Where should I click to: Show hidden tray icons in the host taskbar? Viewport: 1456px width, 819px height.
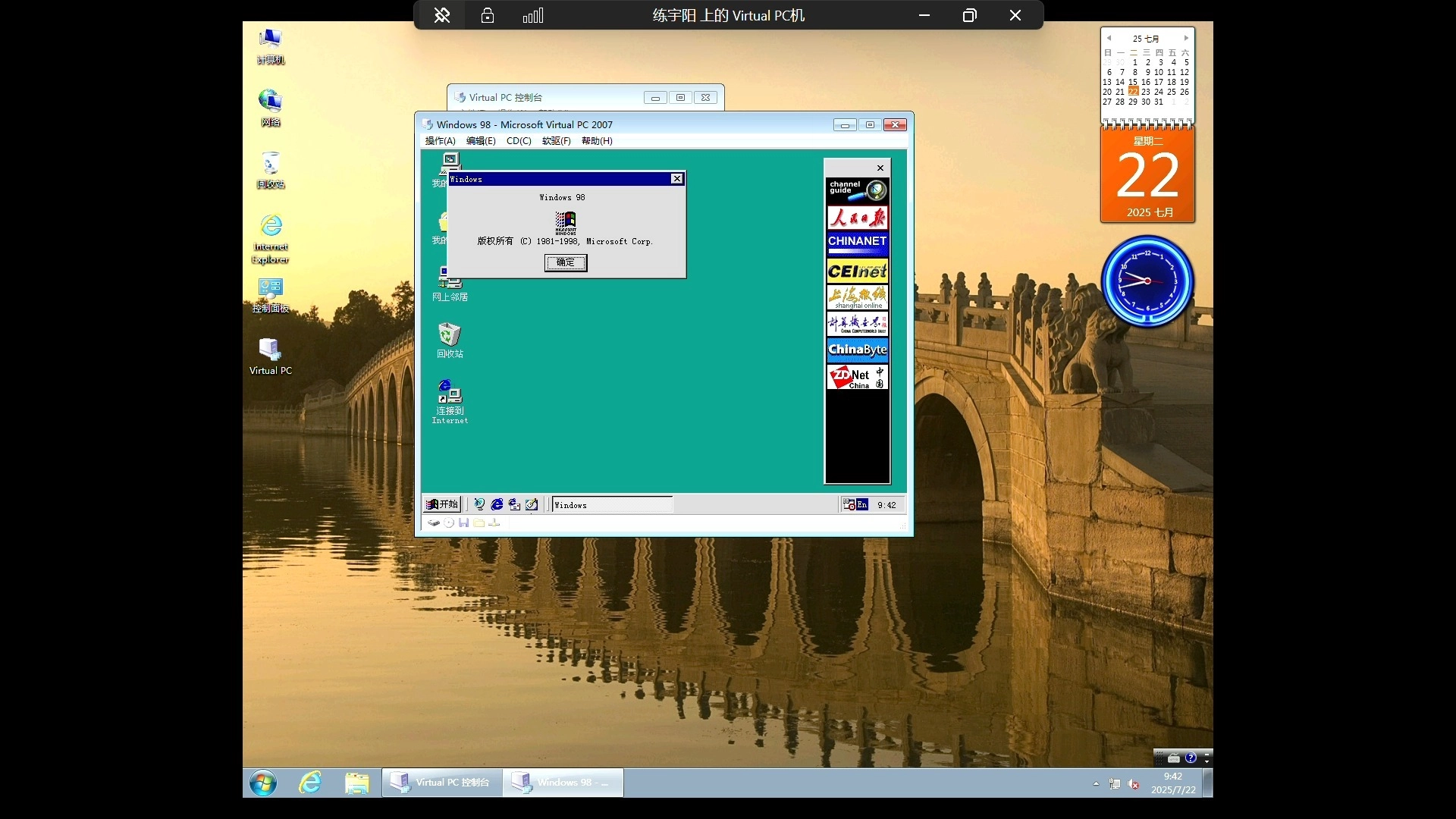(x=1096, y=783)
